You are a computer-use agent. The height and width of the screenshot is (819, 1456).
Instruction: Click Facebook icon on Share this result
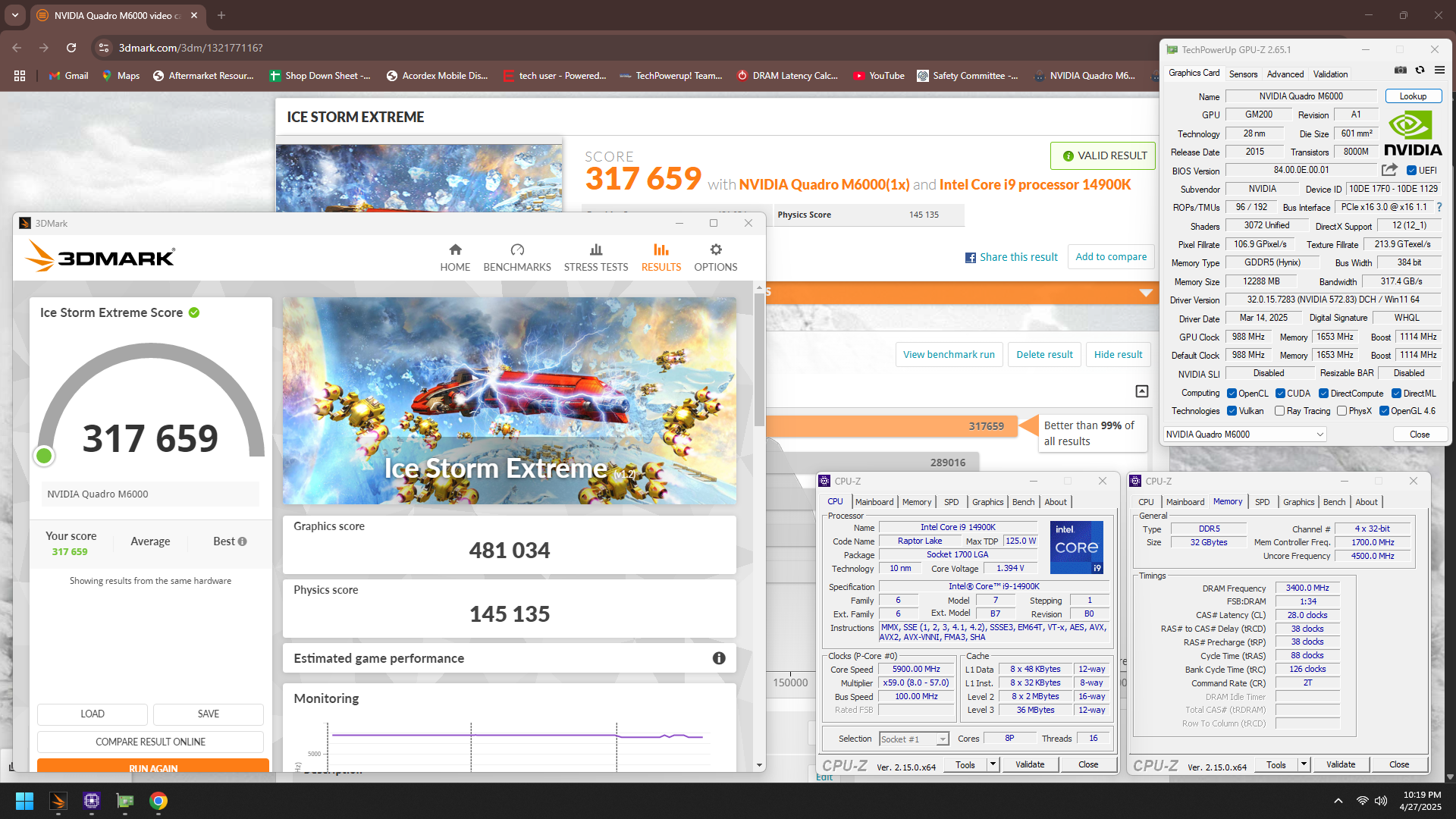[x=970, y=258]
